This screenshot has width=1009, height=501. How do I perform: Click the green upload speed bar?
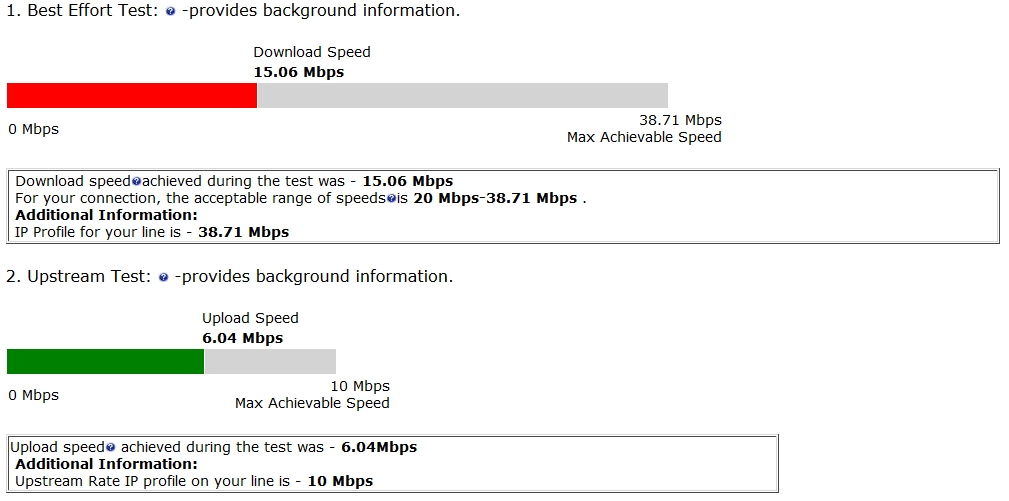coord(105,361)
